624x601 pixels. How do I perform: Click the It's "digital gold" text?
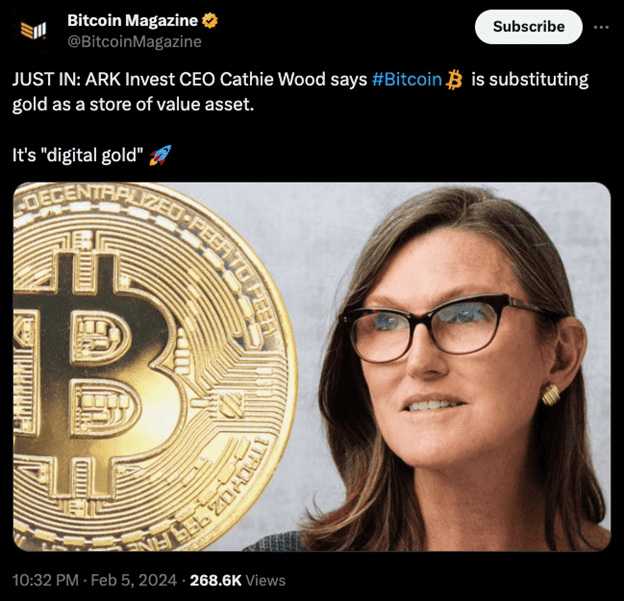pyautogui.click(x=78, y=155)
